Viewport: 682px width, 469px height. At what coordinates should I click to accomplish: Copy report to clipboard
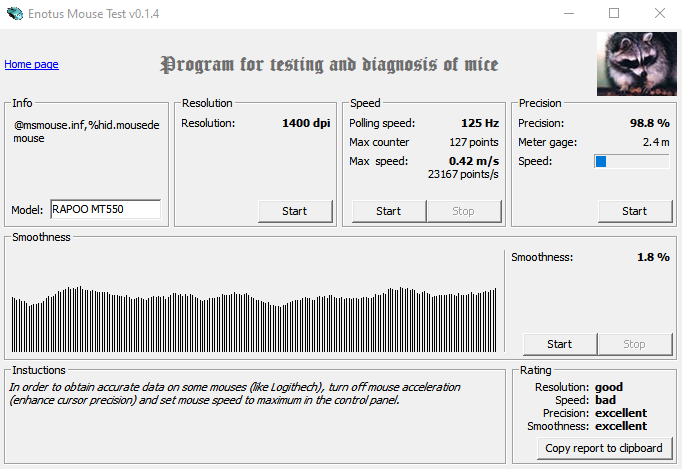[x=605, y=447]
